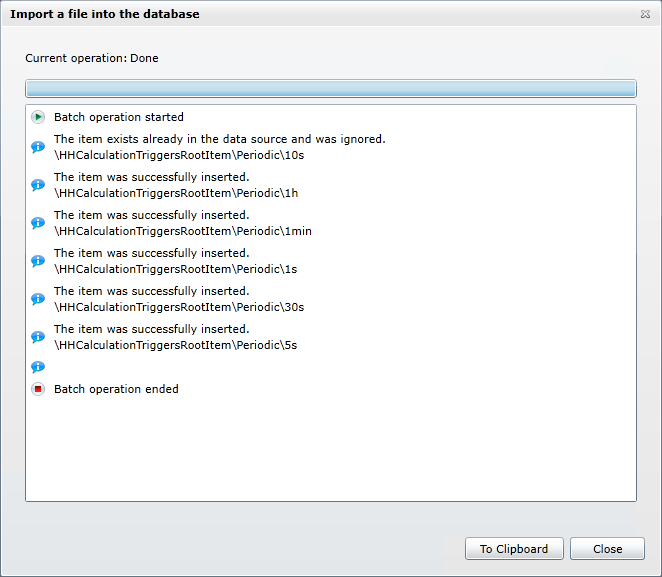Select the Periodic\30s path line
This screenshot has height=577, width=662.
pos(179,307)
